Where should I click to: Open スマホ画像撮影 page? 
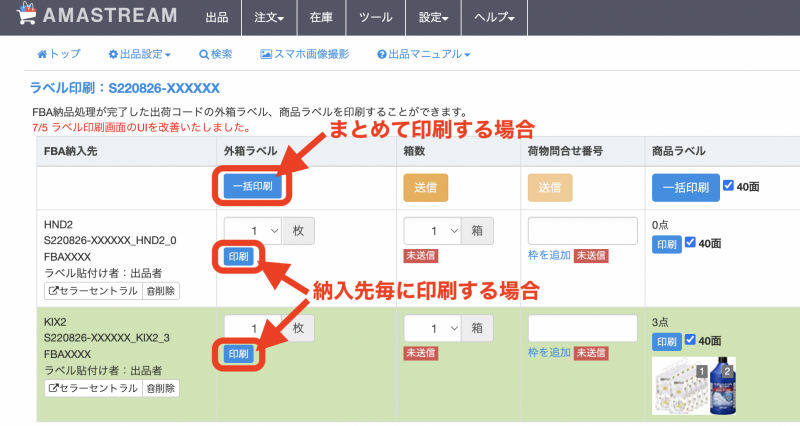click(305, 54)
